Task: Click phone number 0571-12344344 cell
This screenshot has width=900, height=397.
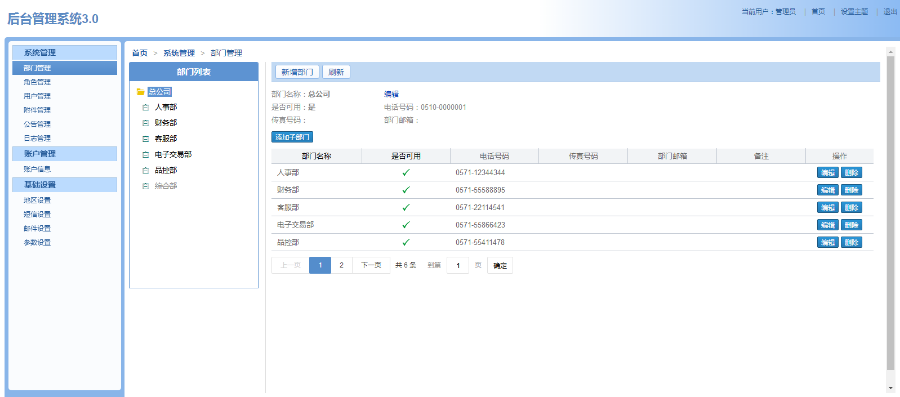Action: click(x=480, y=173)
